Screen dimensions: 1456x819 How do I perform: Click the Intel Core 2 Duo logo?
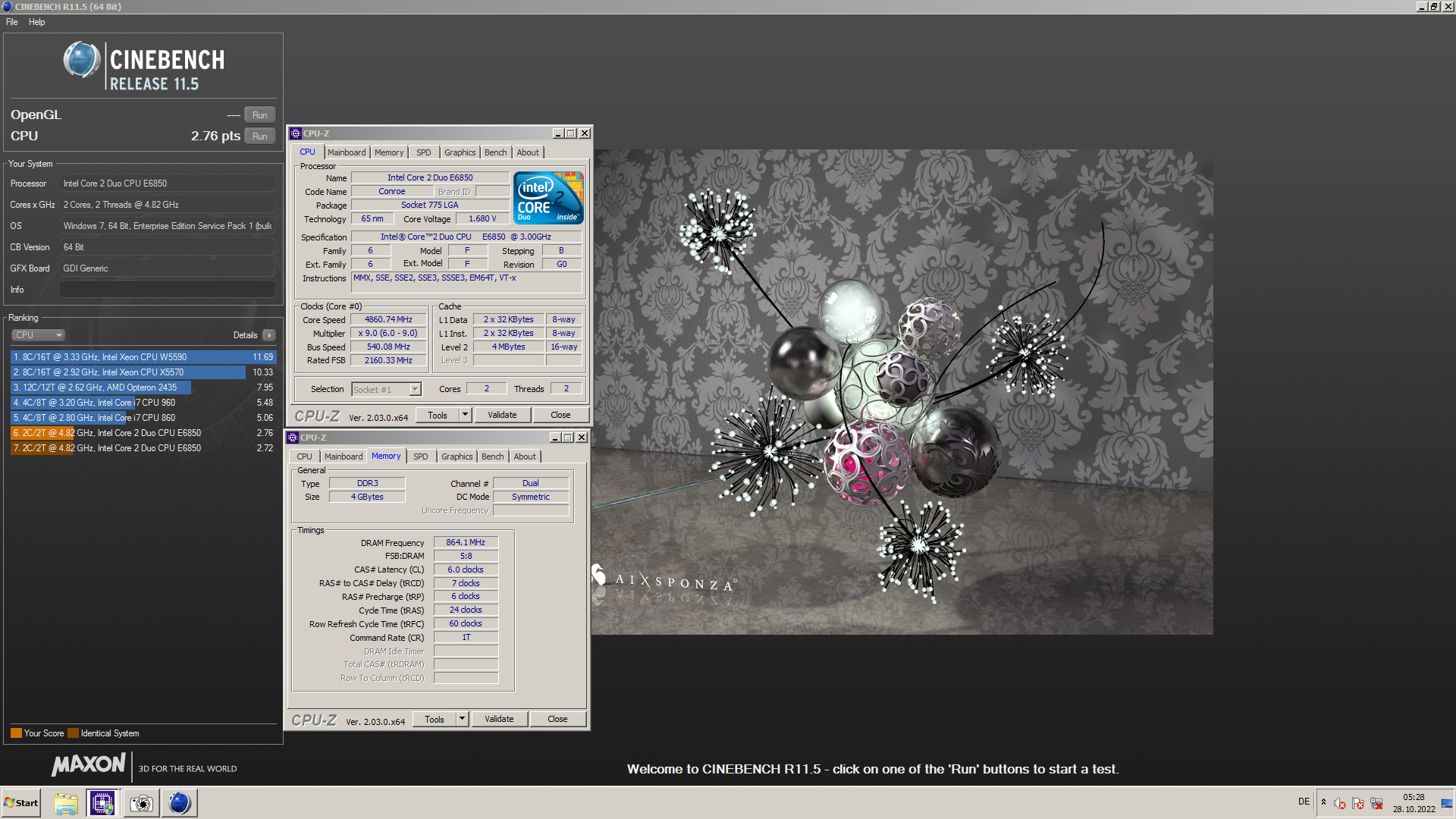[x=548, y=197]
